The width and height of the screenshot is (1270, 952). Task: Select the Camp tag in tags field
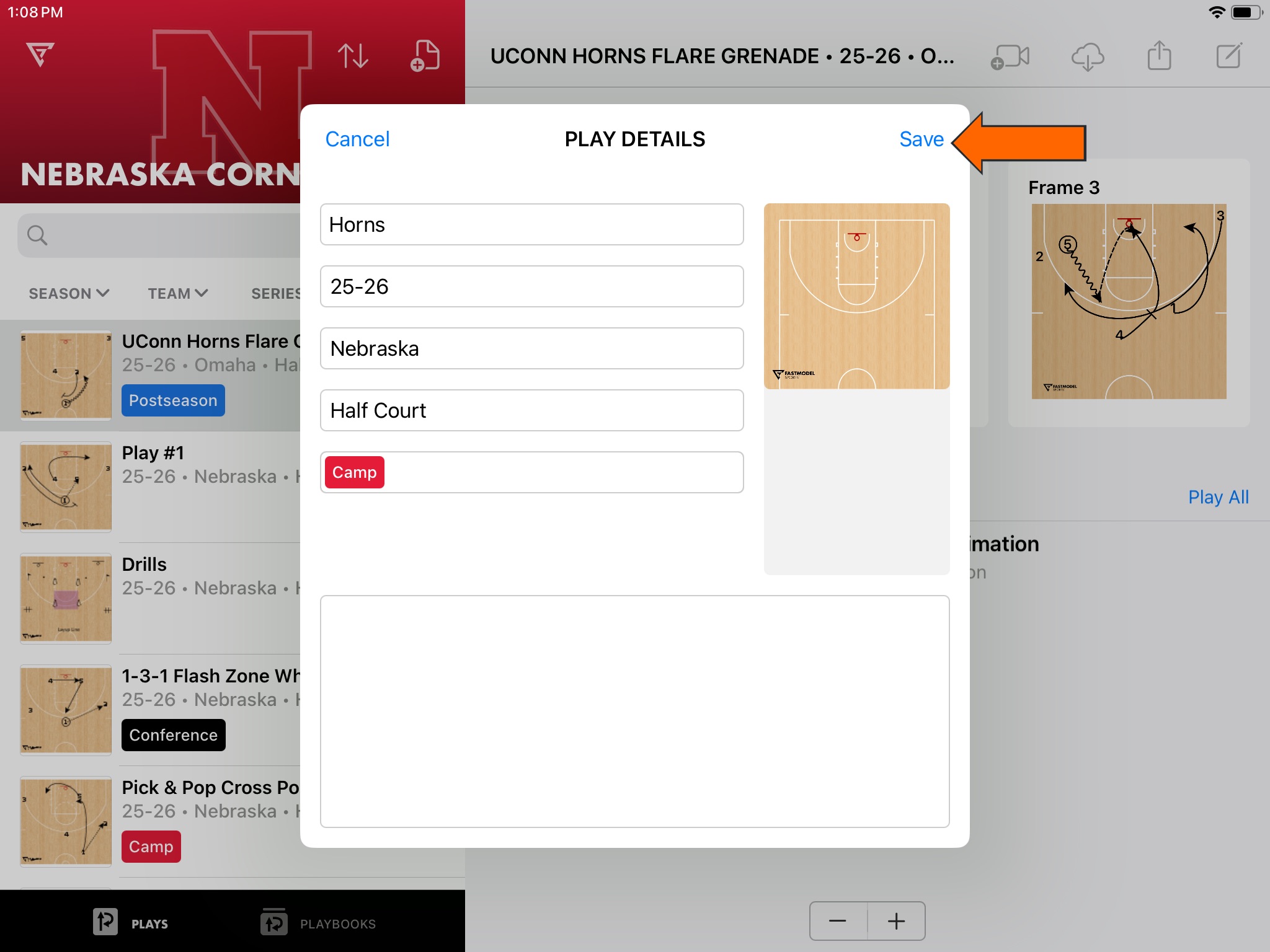355,472
